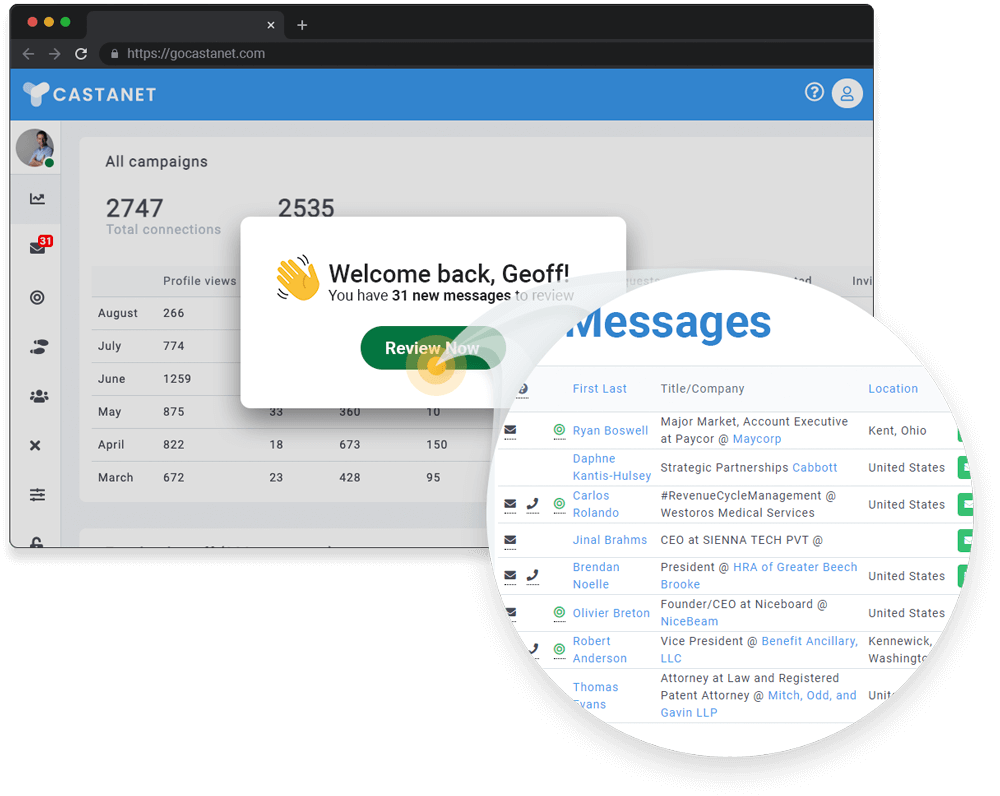
Task: Click the email icon for Ryan Boswell
Action: pyautogui.click(x=510, y=431)
